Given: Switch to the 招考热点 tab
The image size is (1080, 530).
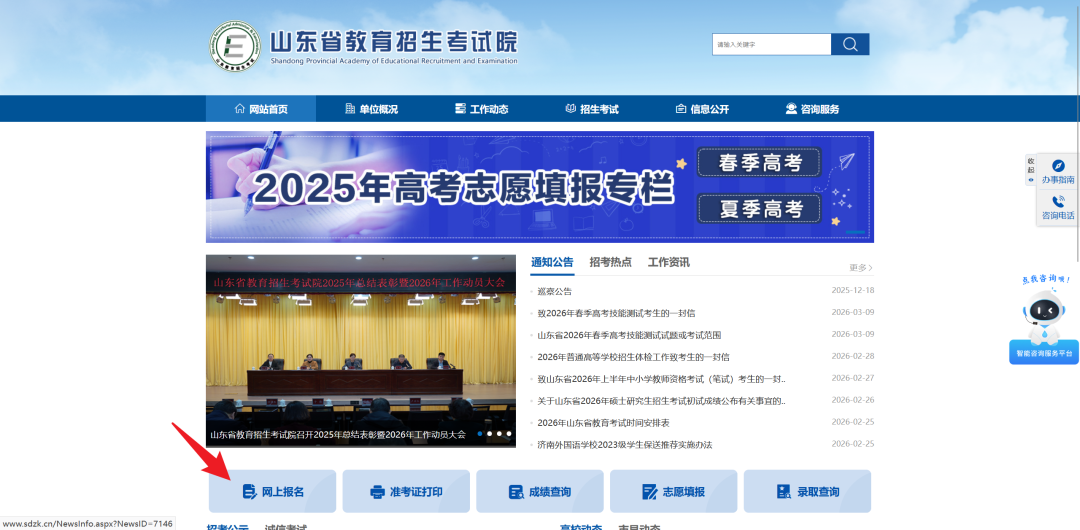Looking at the screenshot, I should pos(610,263).
